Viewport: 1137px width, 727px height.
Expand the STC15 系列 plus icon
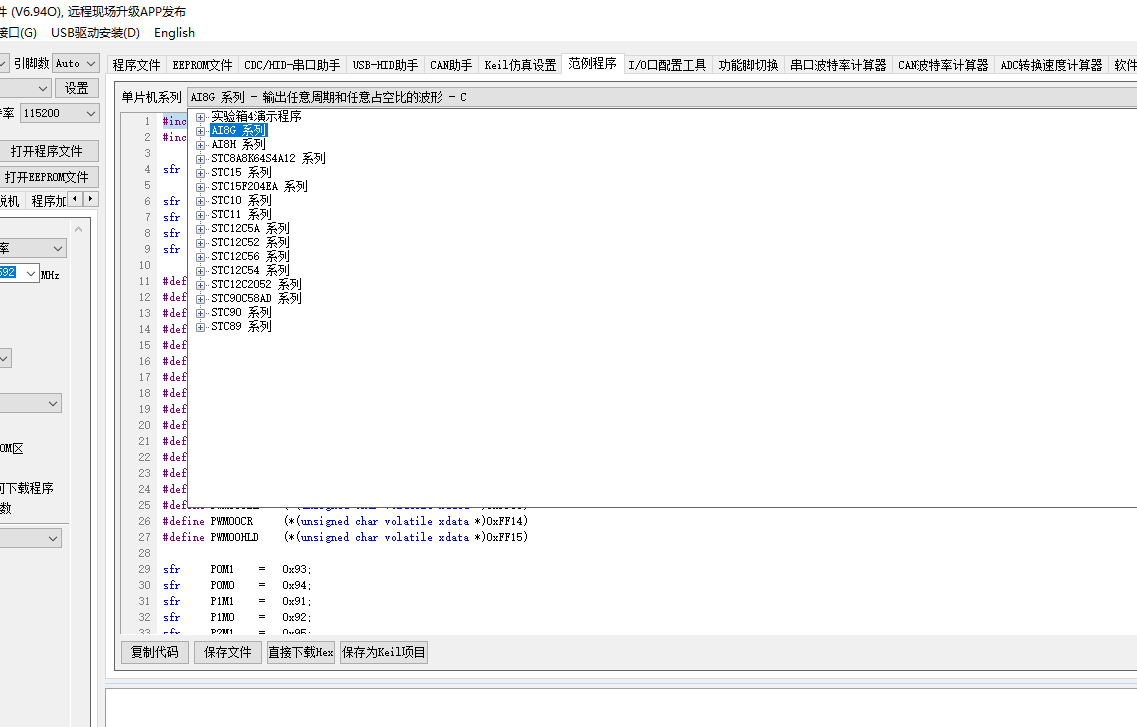click(201, 173)
